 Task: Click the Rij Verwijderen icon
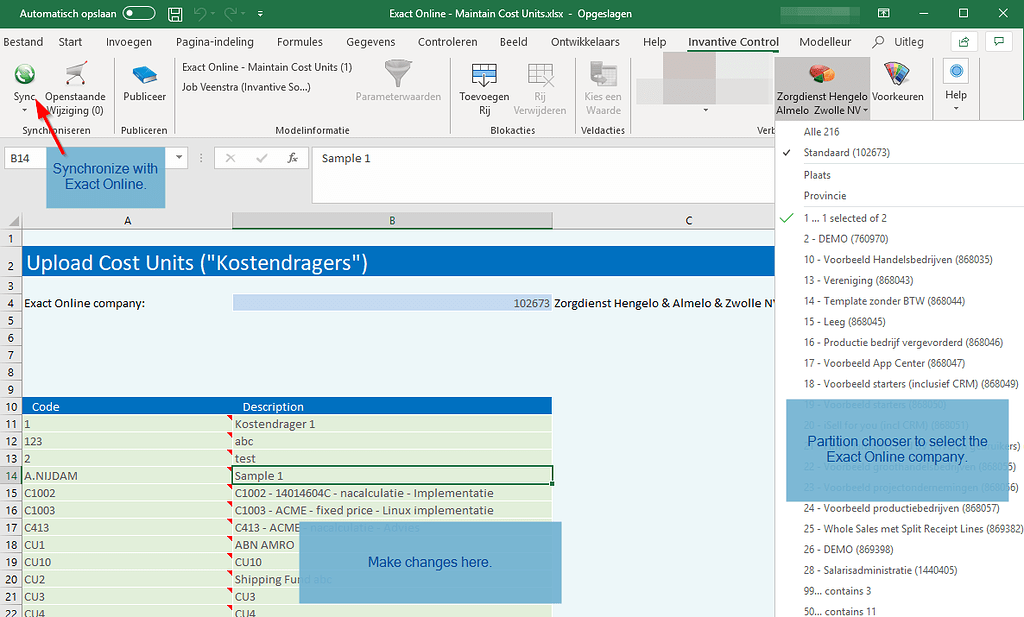pyautogui.click(x=540, y=75)
